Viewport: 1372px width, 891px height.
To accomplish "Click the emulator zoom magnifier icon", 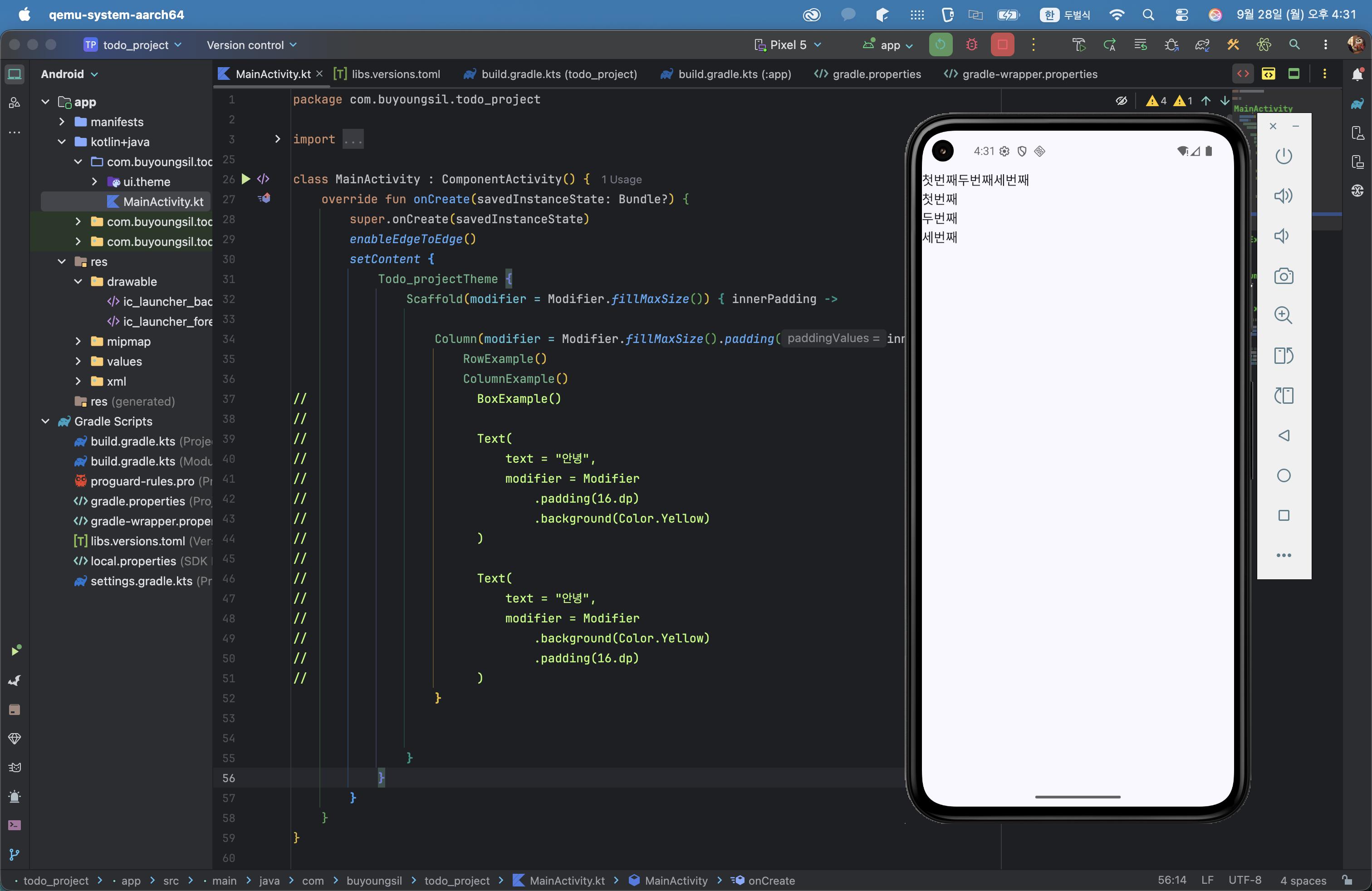I will (1284, 315).
